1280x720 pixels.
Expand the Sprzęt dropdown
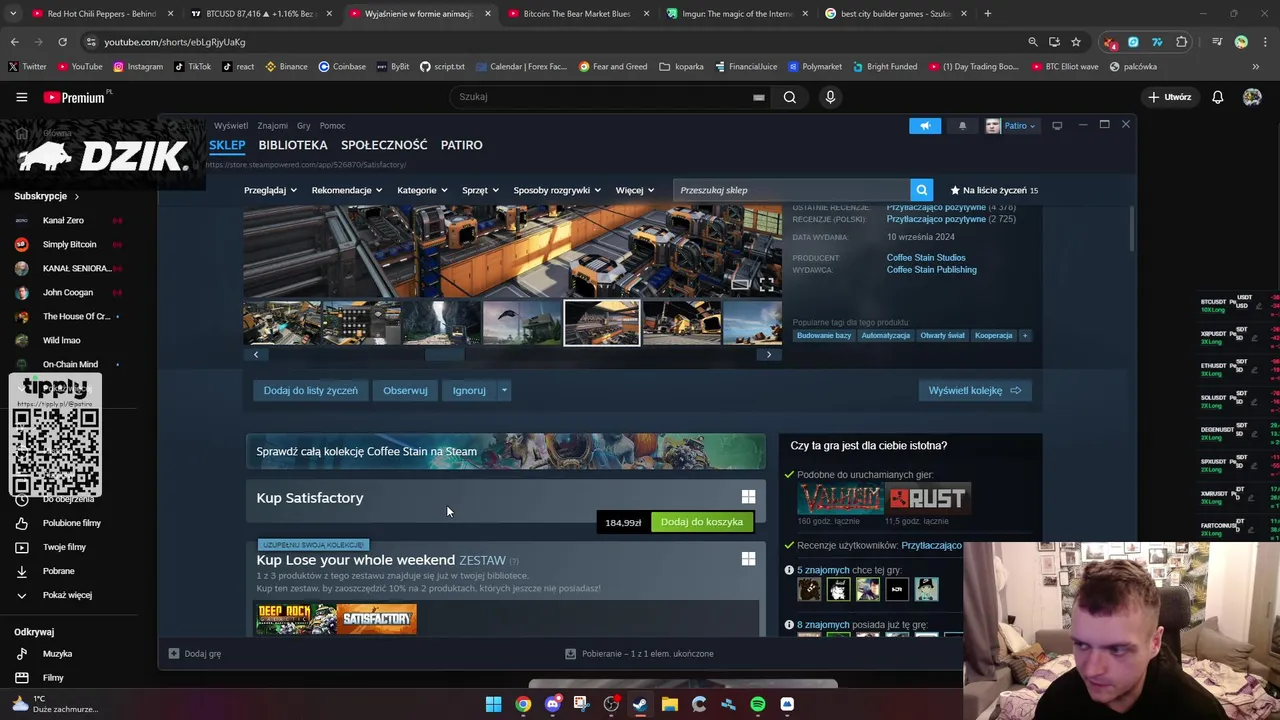point(481,190)
